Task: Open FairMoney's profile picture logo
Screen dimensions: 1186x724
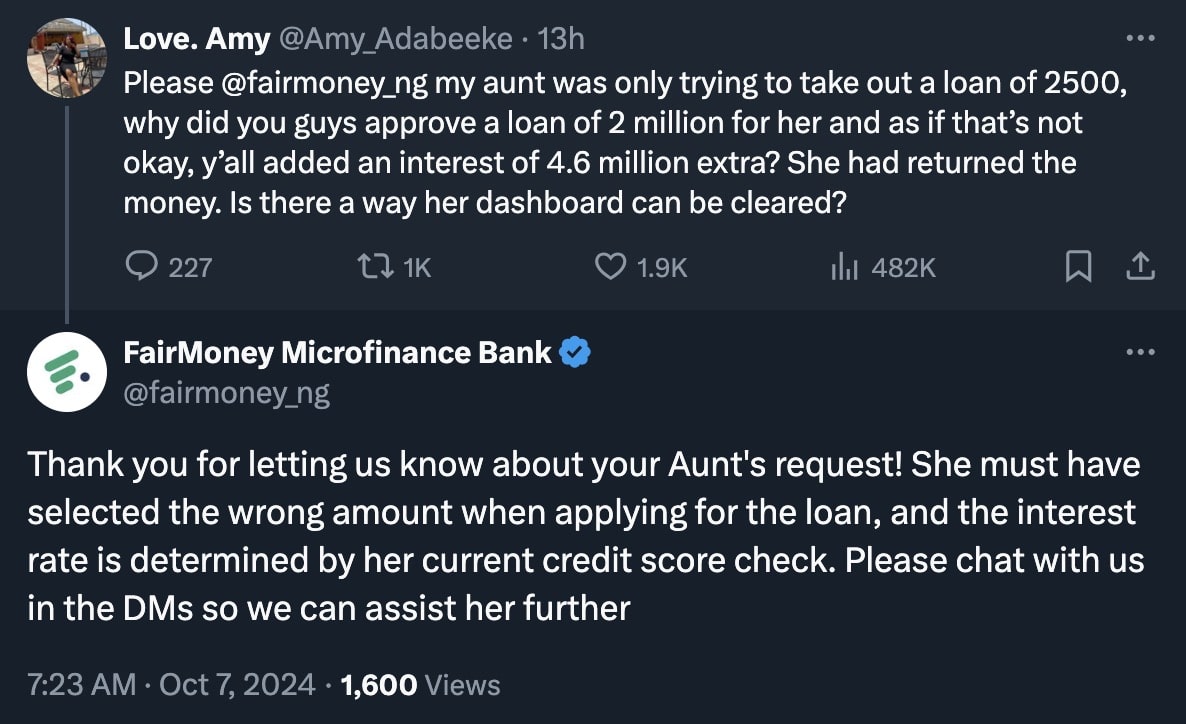Action: 67,372
